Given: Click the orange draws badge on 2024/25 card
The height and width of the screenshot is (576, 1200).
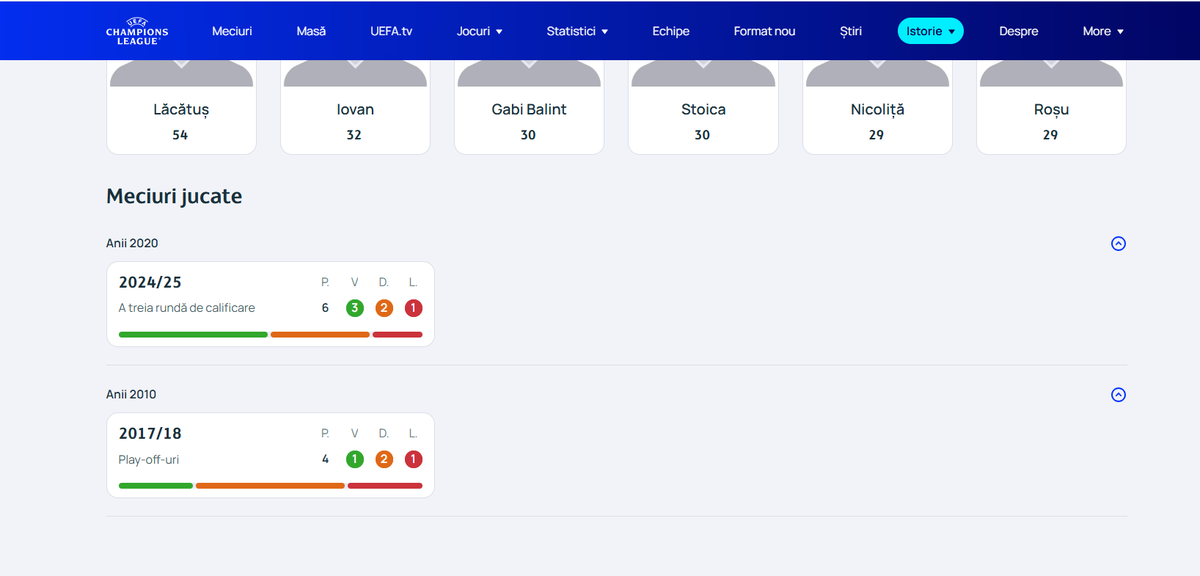Looking at the screenshot, I should (x=384, y=308).
